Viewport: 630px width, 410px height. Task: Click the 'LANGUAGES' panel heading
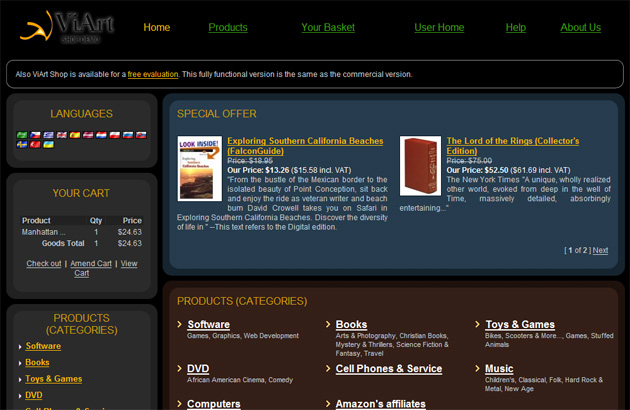click(82, 114)
